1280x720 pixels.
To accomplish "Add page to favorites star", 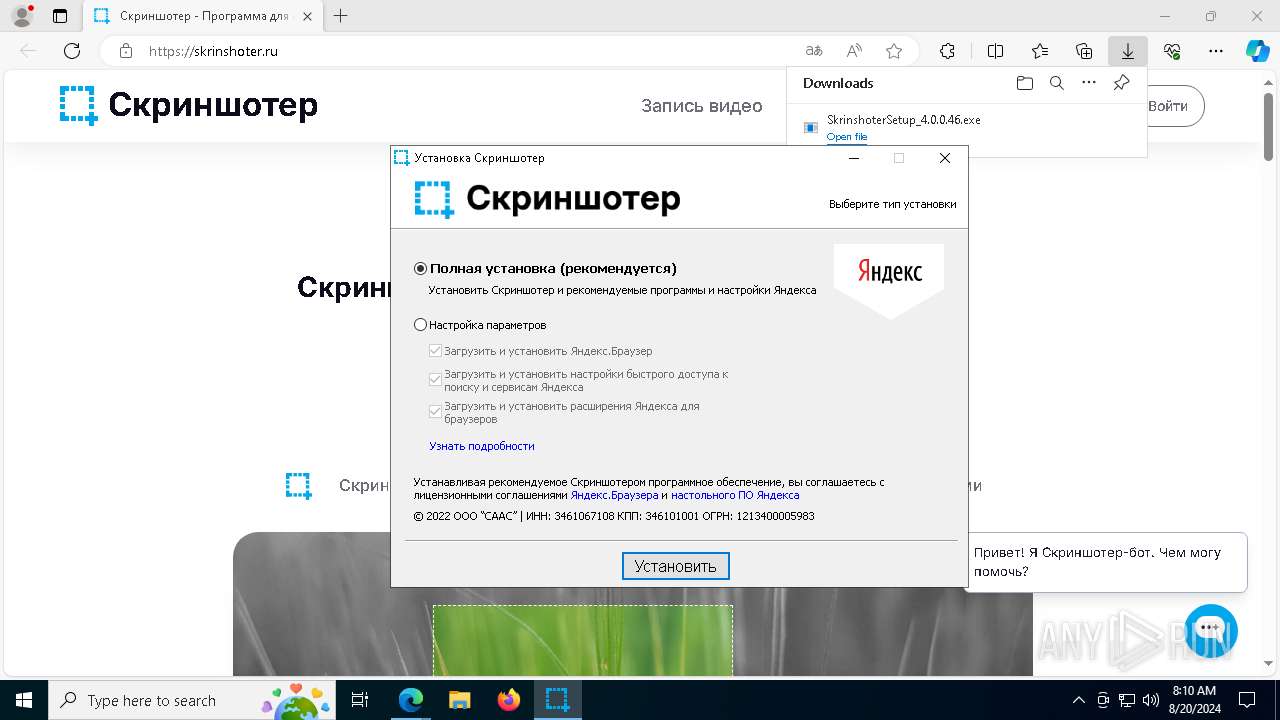I will pos(894,51).
